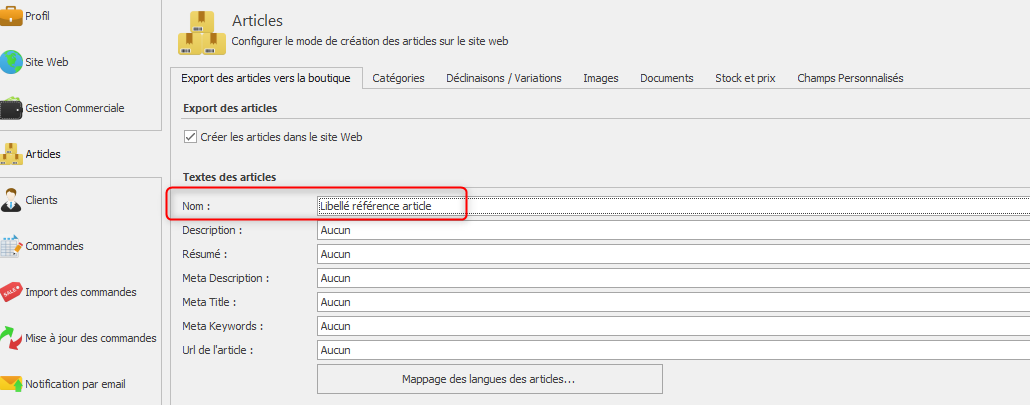Select the Commandes calendar icon
The image size is (1030, 405).
click(x=12, y=246)
